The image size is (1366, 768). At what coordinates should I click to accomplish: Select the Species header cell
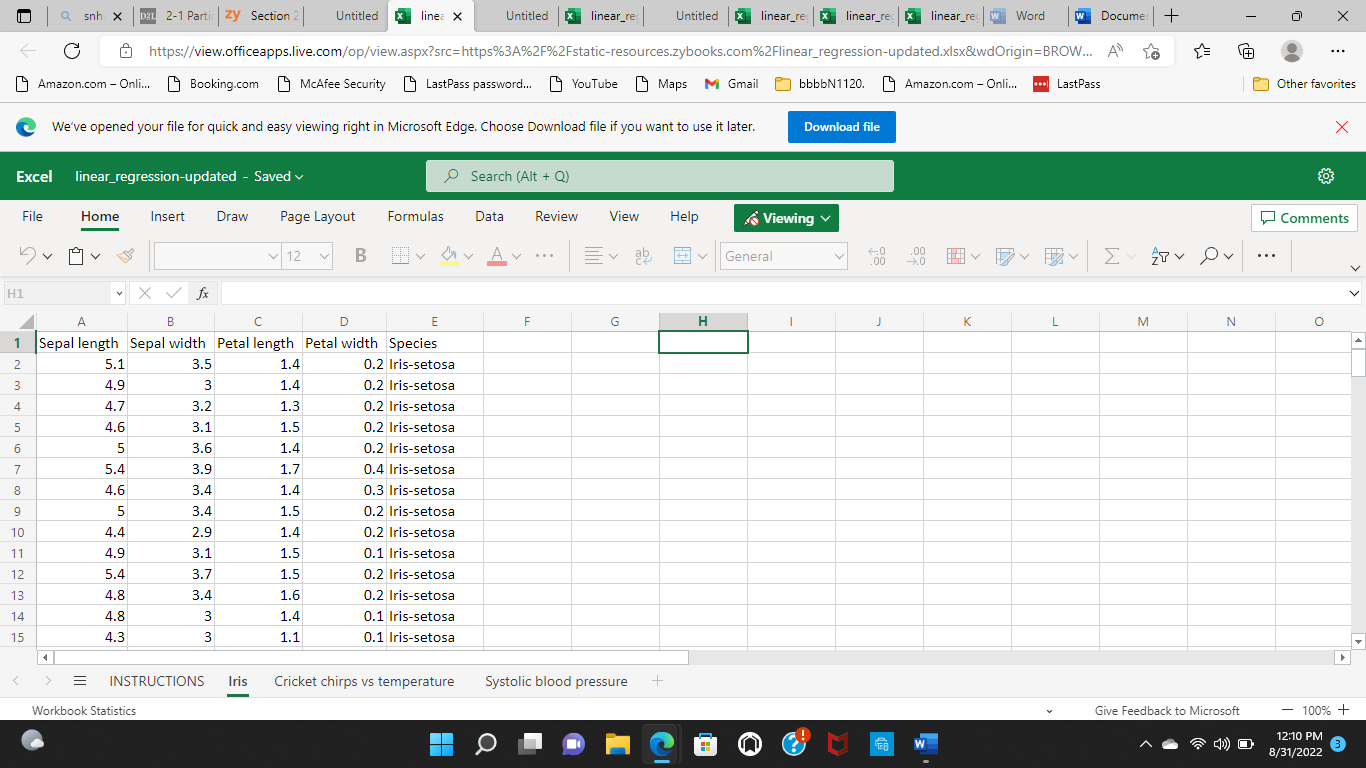click(x=435, y=343)
